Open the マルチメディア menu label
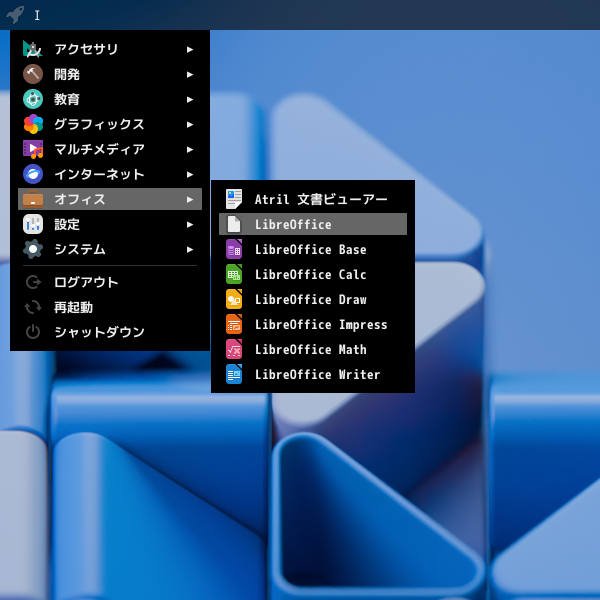Viewport: 600px width, 600px height. click(x=99, y=149)
